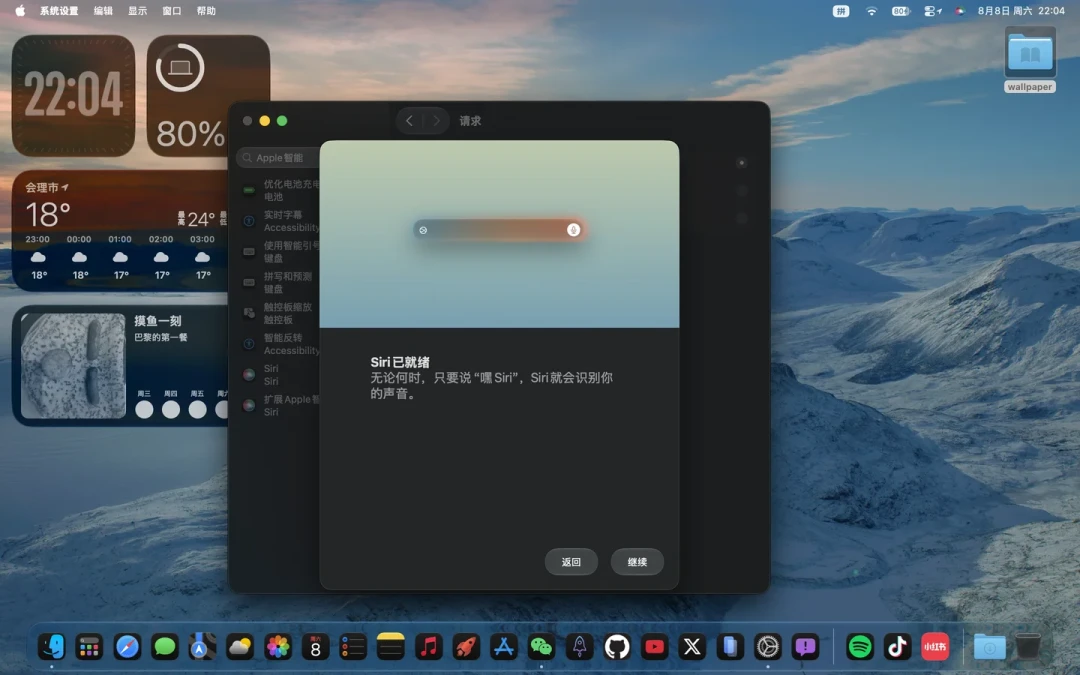This screenshot has width=1080, height=675.
Task: Open Downloads folder in the Dock
Action: [989, 647]
